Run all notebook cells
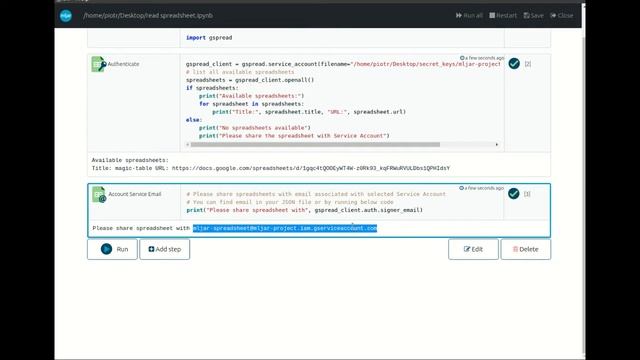 [x=469, y=16]
